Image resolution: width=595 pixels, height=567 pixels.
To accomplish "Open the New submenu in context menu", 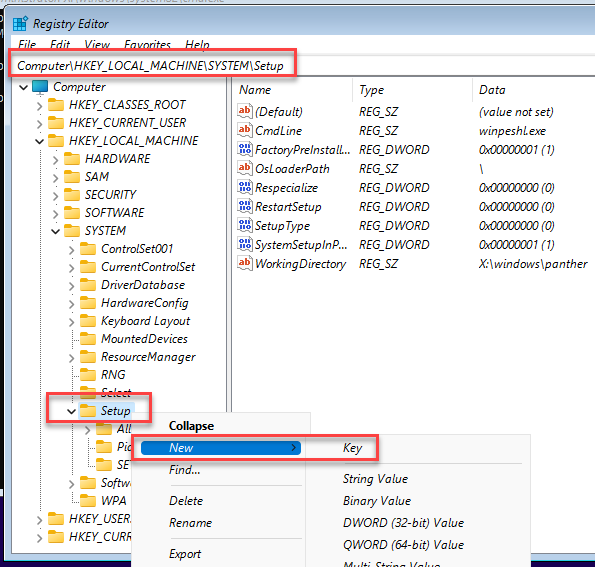I will (220, 448).
